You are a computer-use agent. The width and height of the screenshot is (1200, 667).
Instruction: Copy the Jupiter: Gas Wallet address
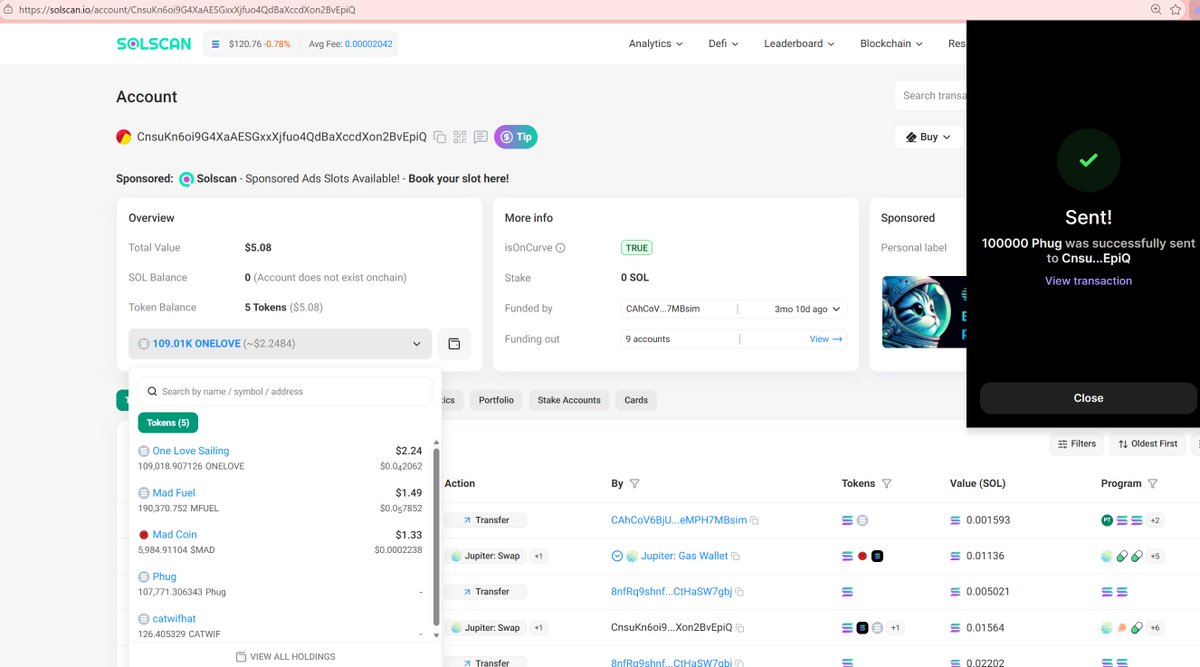(x=735, y=557)
